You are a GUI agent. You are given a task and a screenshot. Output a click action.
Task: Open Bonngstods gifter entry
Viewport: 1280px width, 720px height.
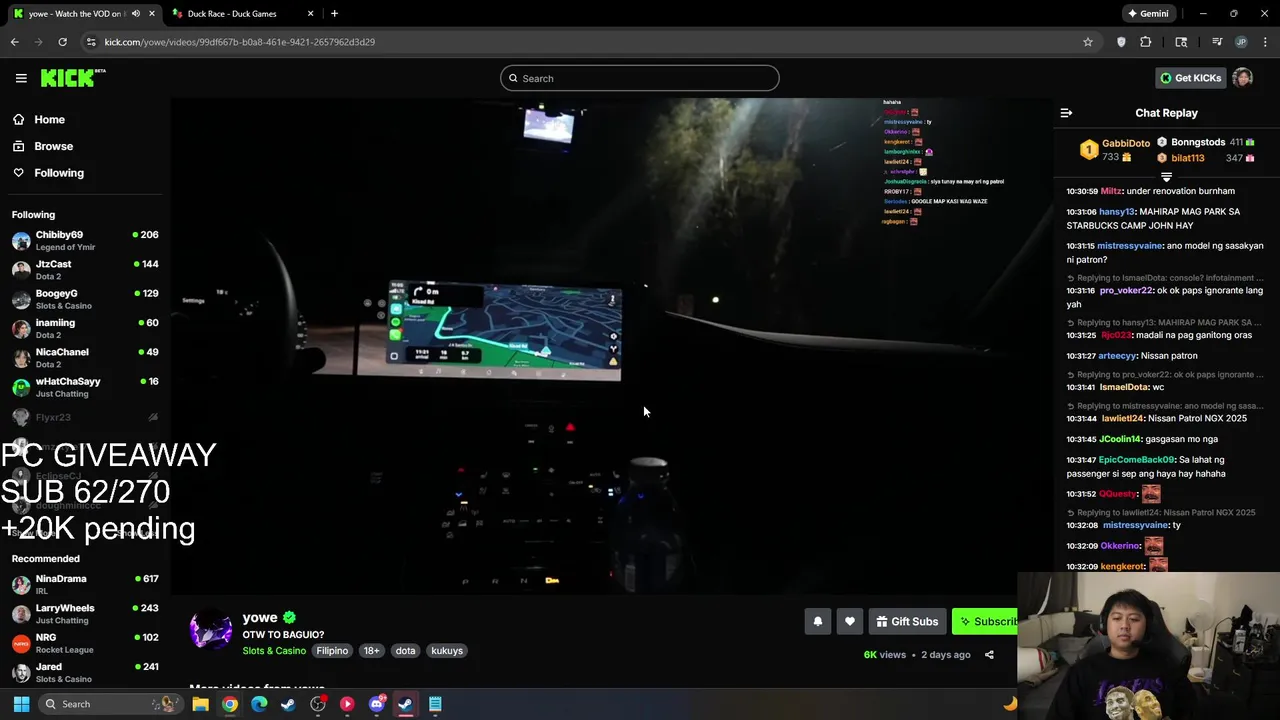click(x=1206, y=142)
